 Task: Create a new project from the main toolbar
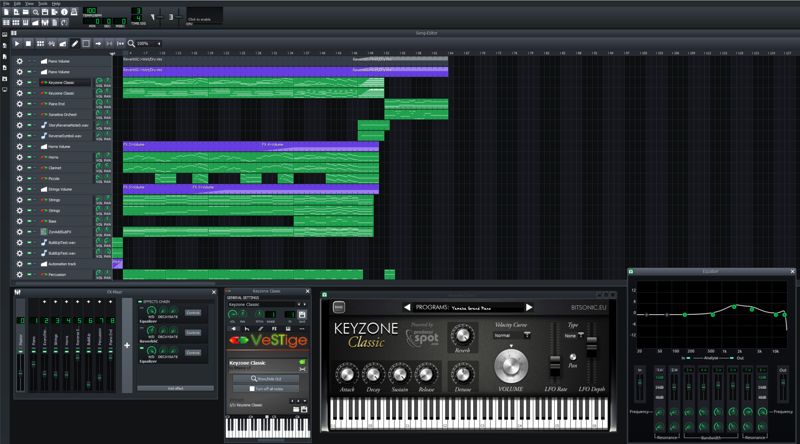6,12
